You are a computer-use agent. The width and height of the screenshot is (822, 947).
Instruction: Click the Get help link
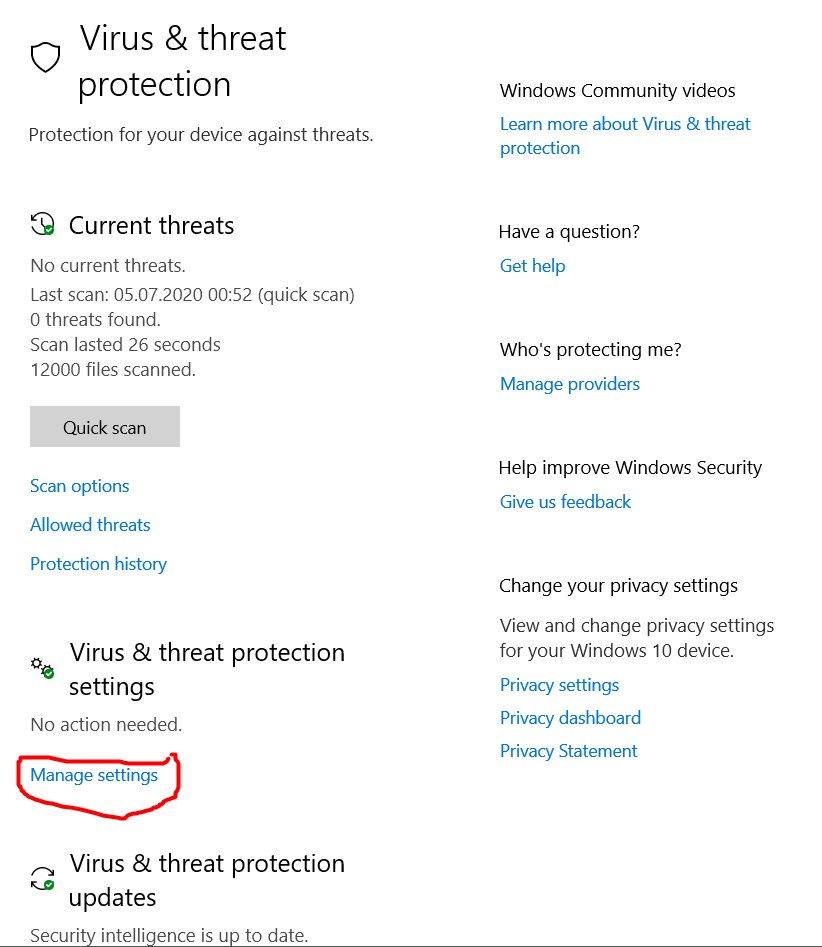pos(533,266)
